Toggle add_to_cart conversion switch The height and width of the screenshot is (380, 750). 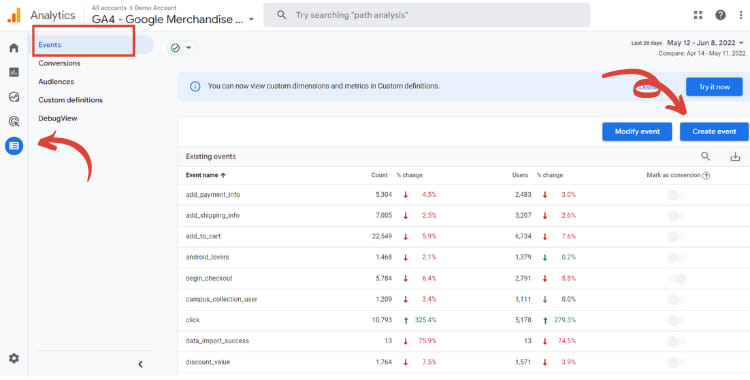point(676,236)
